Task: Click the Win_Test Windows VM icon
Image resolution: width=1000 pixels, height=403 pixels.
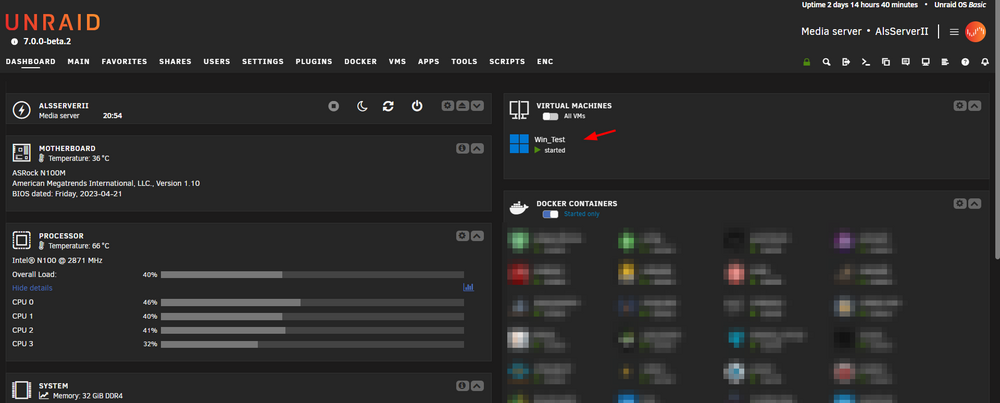Action: click(519, 143)
